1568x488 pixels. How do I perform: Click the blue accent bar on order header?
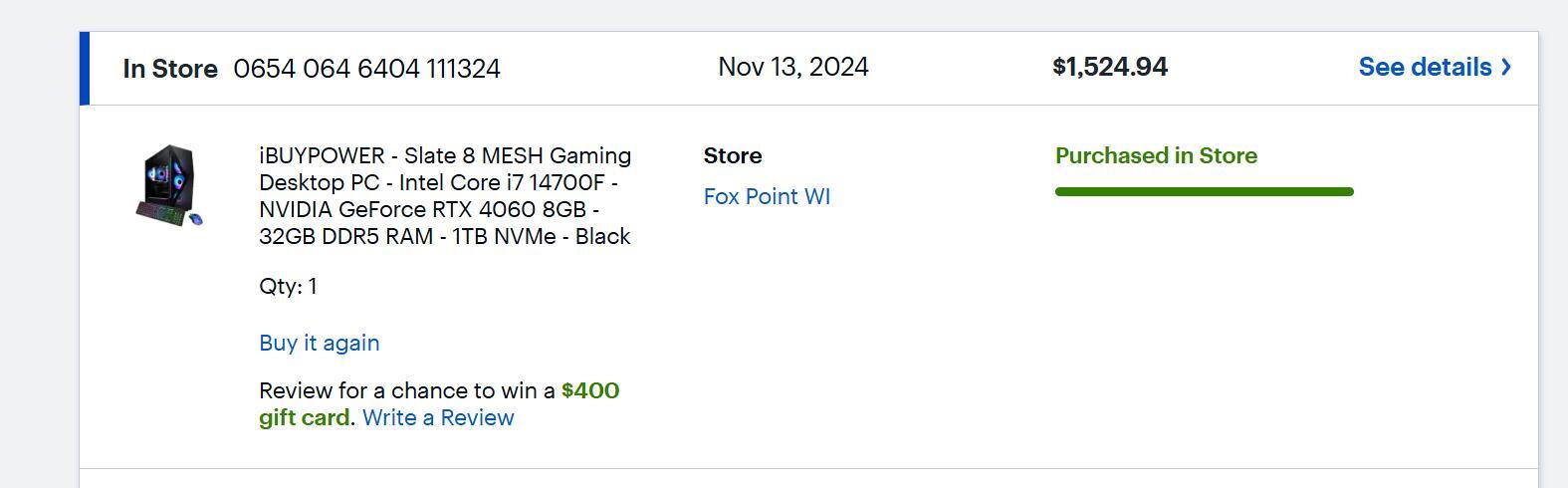pos(85,68)
